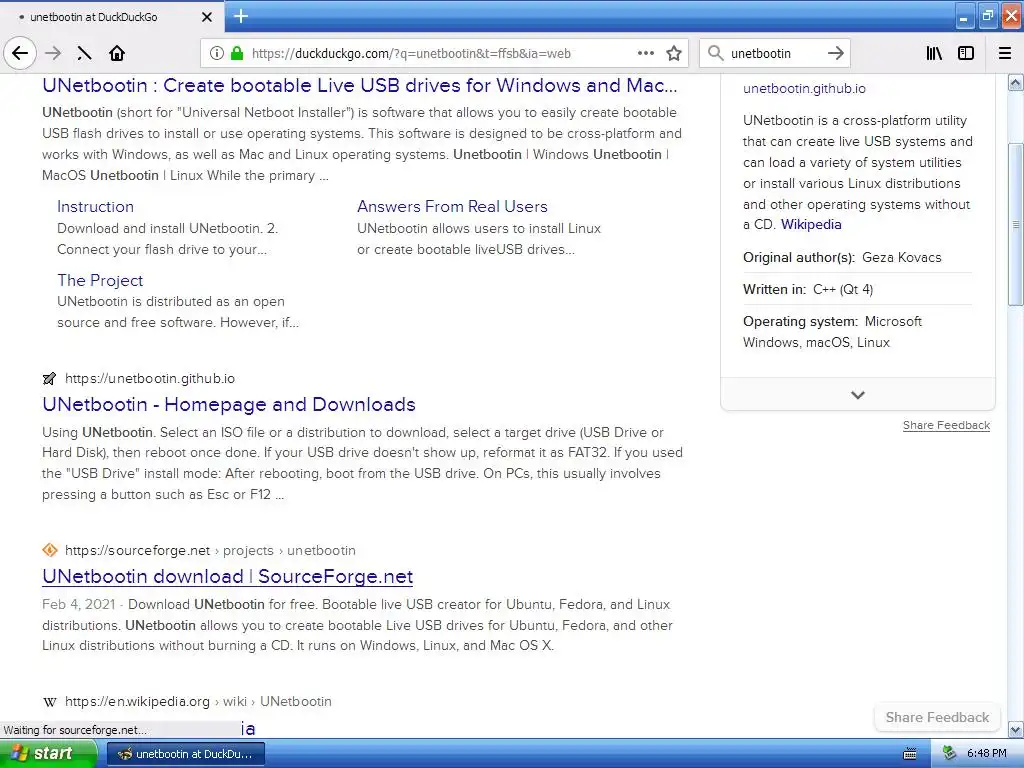
Task: Open UNetbootin - Homepage and Downloads result
Action: pyautogui.click(x=229, y=404)
